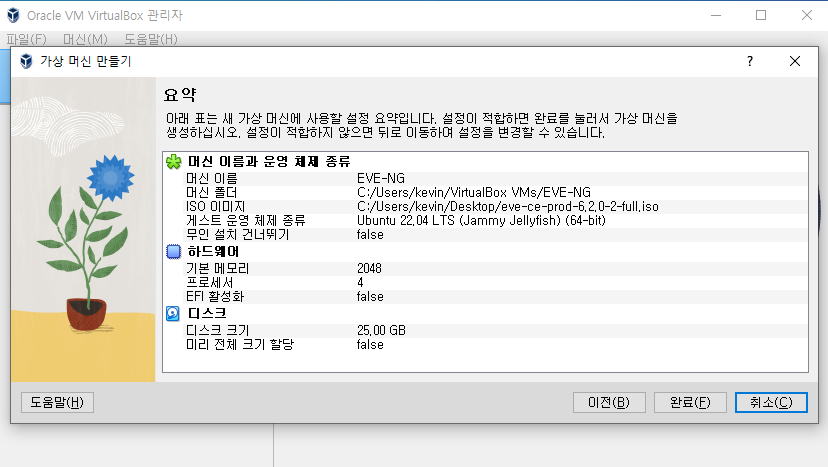Click the Ubuntu 22.04 LTS (Jammy Jellyfish) value

481,220
